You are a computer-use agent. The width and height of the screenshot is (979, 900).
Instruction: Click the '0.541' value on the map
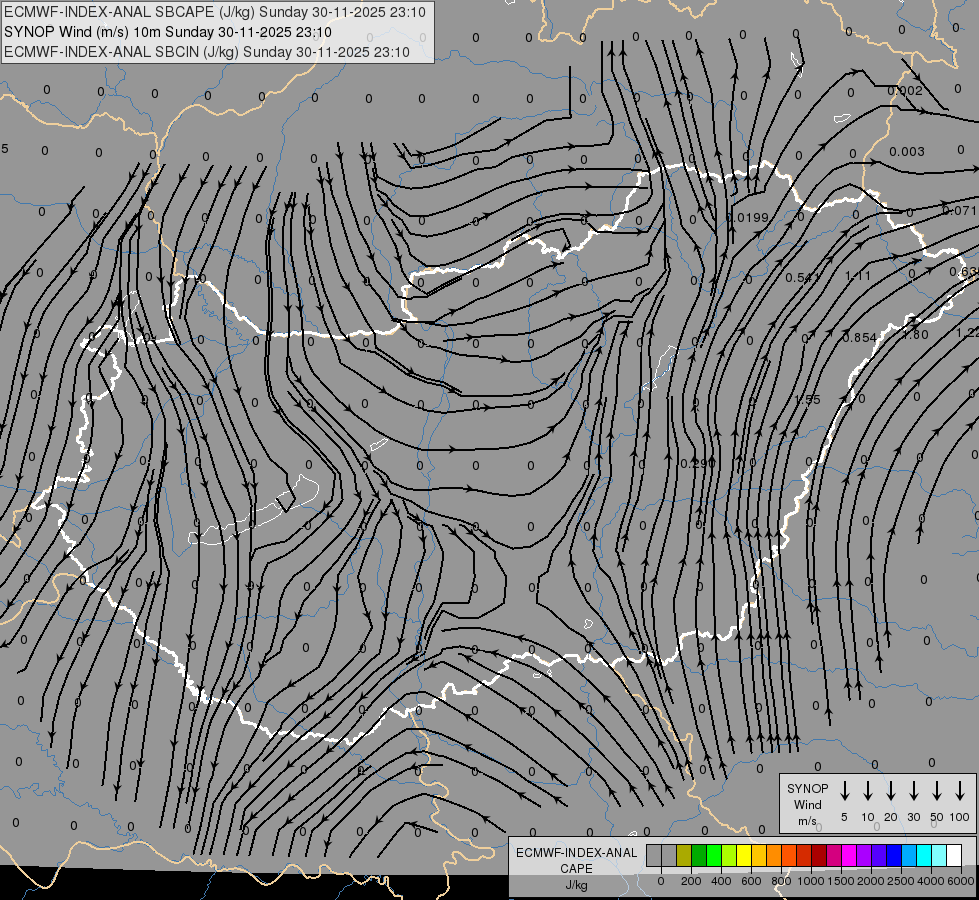tap(803, 277)
